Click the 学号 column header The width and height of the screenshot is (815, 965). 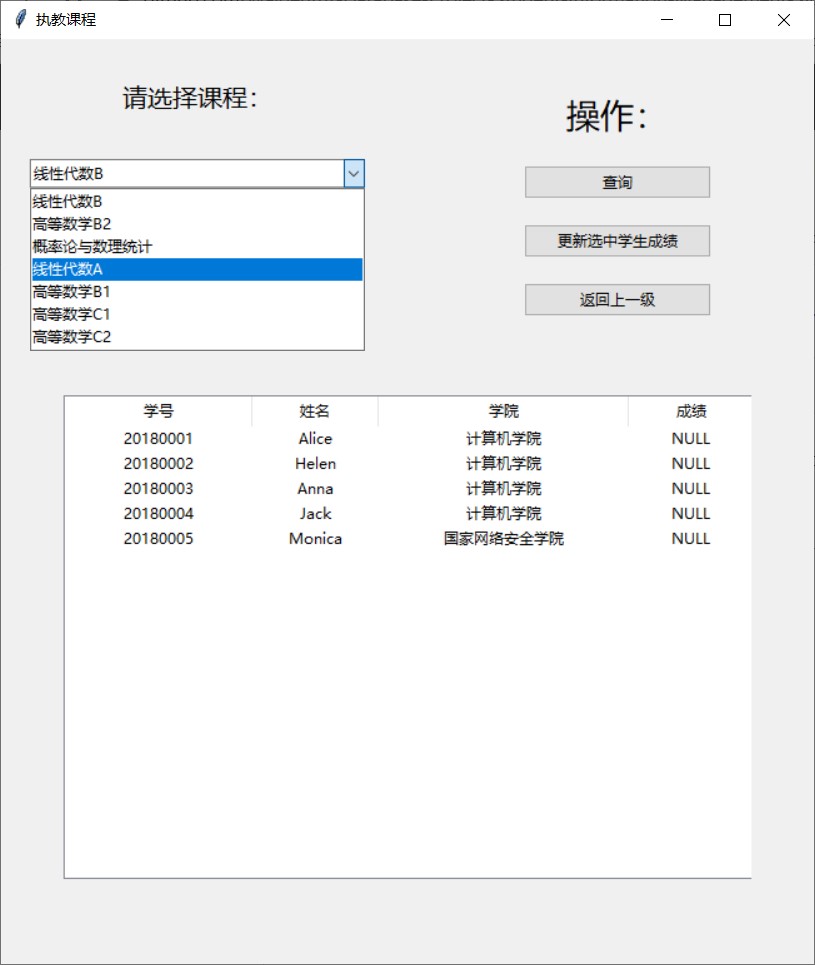158,410
